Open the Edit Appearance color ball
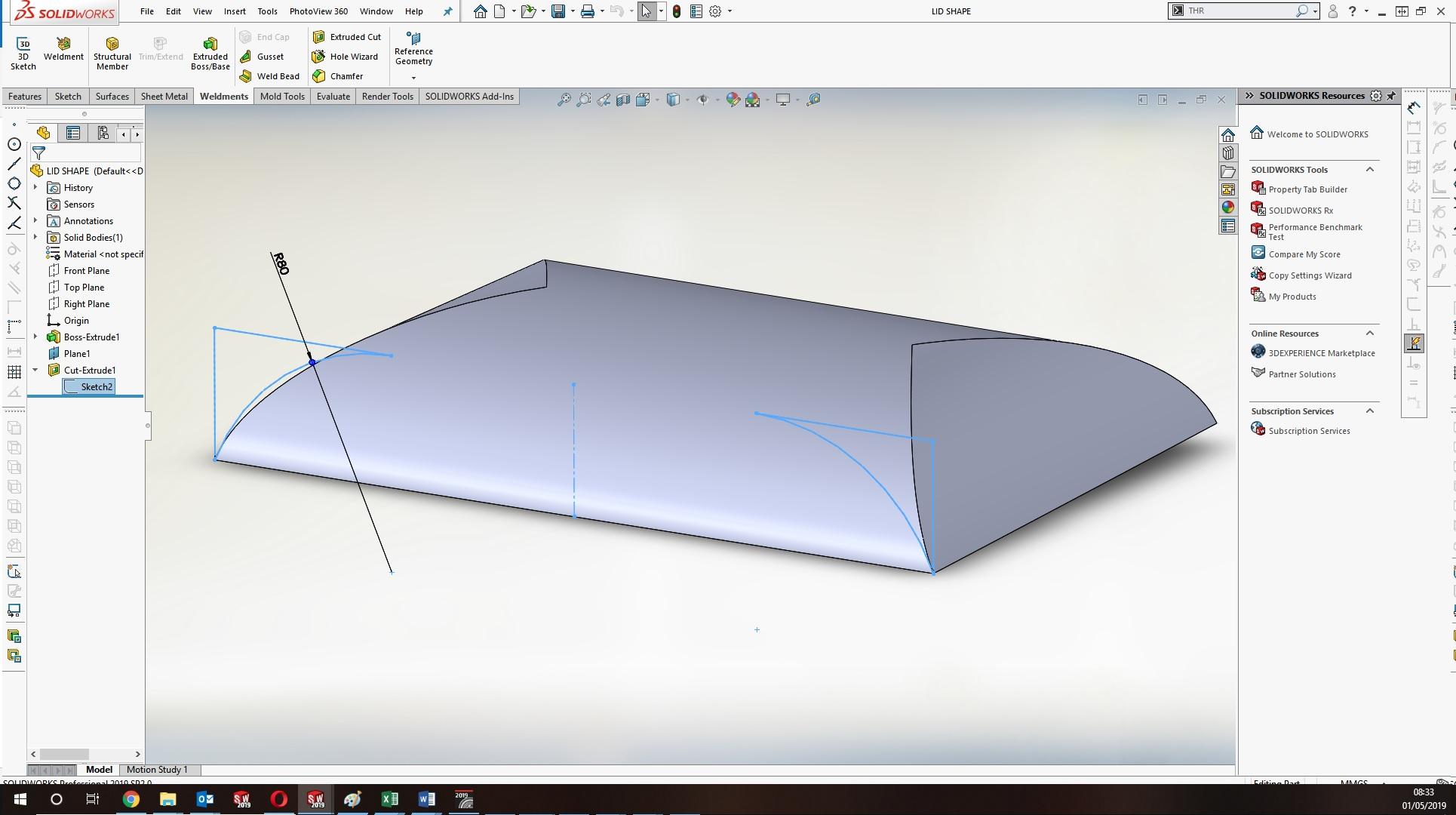The image size is (1456, 815). pos(732,99)
